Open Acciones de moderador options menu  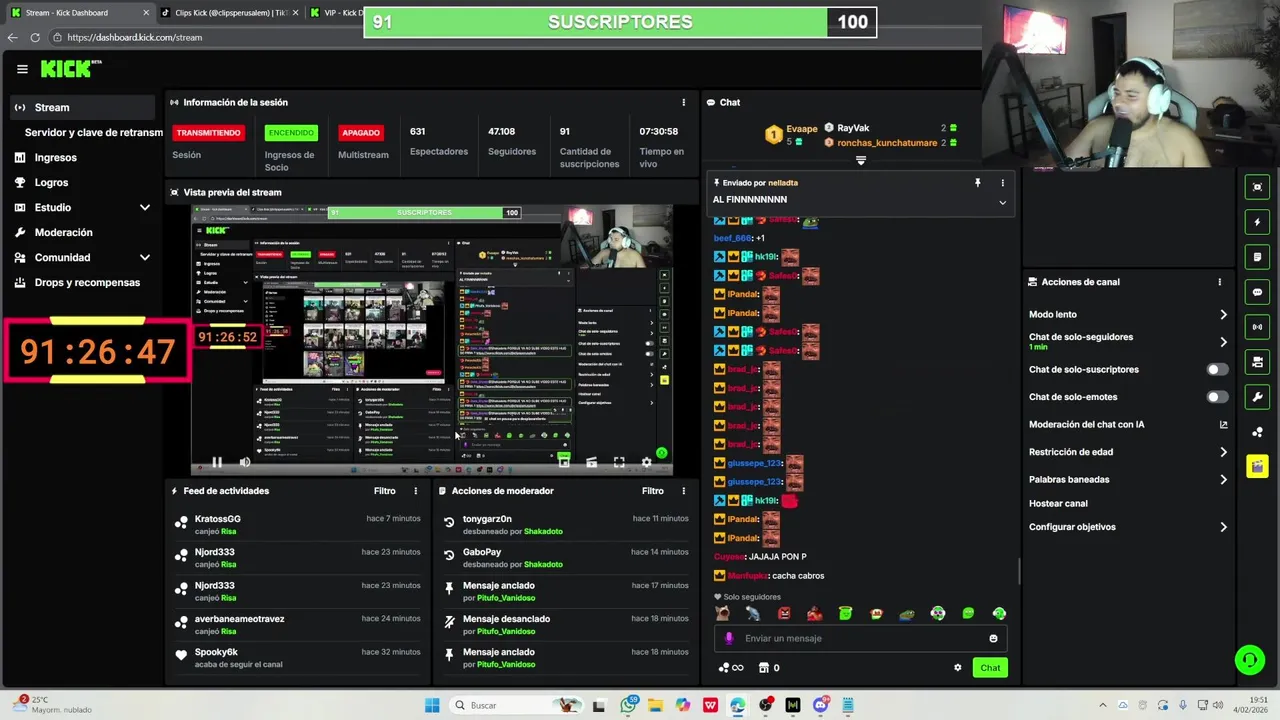click(x=684, y=491)
